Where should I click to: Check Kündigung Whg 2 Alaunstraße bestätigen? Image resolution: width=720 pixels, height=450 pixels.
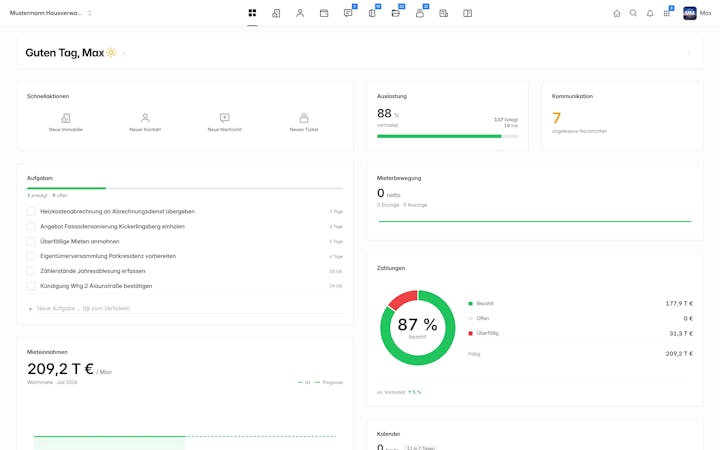[31, 286]
